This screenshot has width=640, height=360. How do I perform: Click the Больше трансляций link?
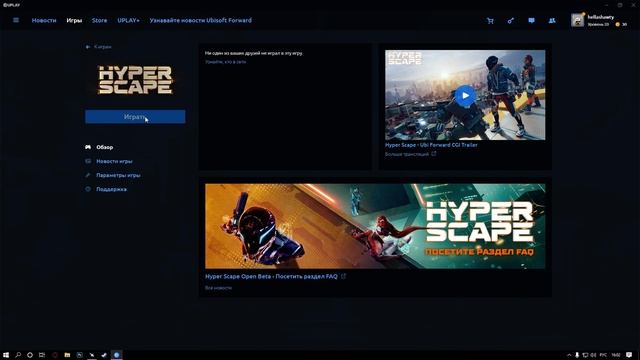407,154
